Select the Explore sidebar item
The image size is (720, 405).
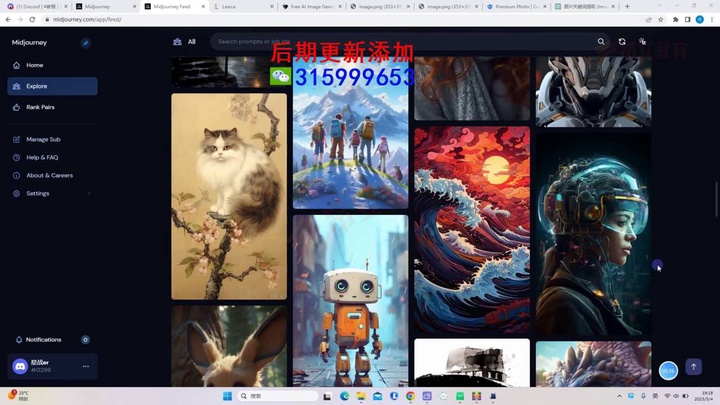point(36,86)
